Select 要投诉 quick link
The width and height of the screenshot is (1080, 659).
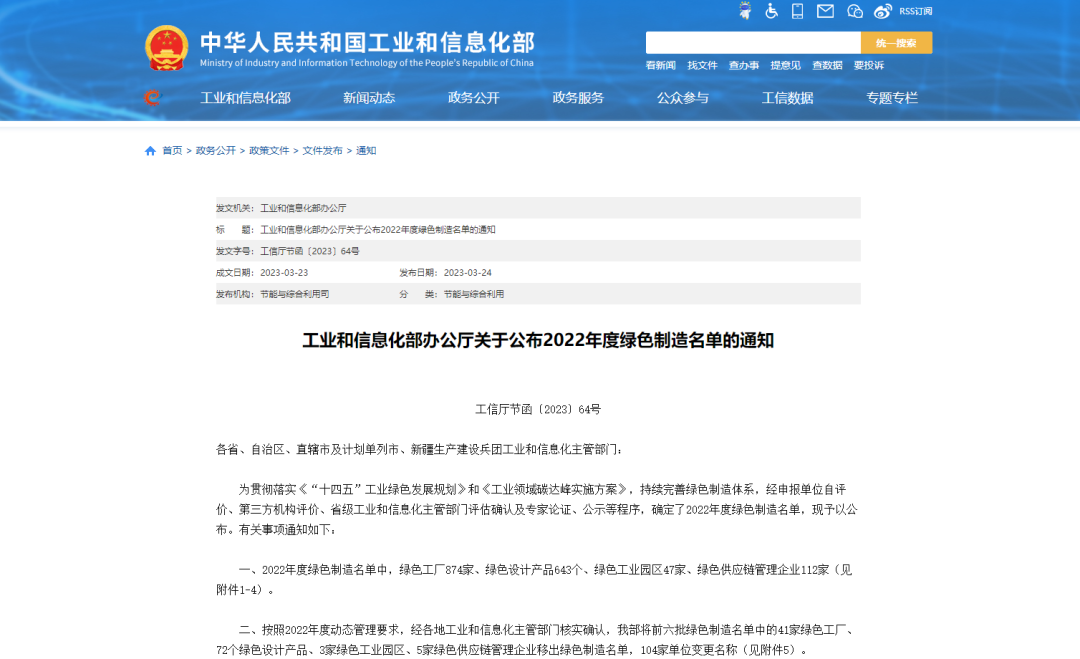(869, 65)
